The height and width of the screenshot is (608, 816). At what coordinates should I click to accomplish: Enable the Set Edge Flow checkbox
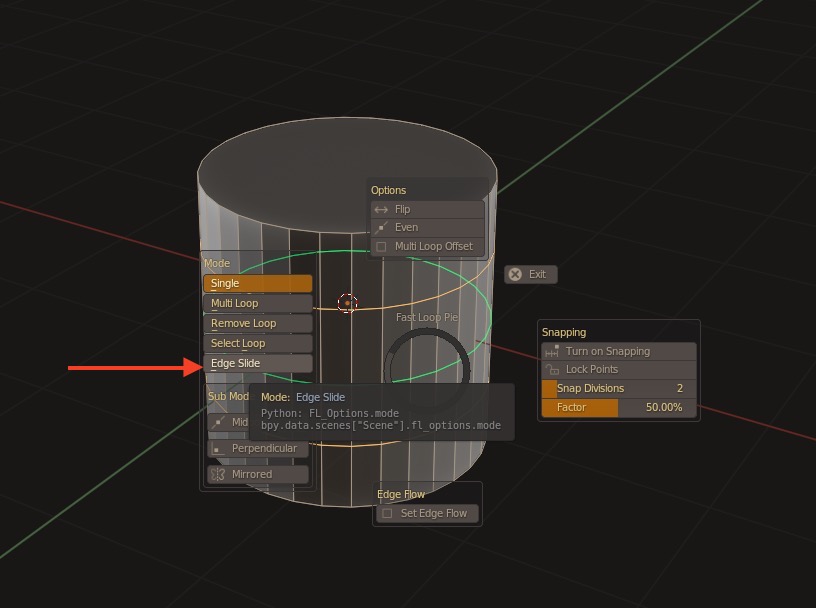click(x=387, y=514)
